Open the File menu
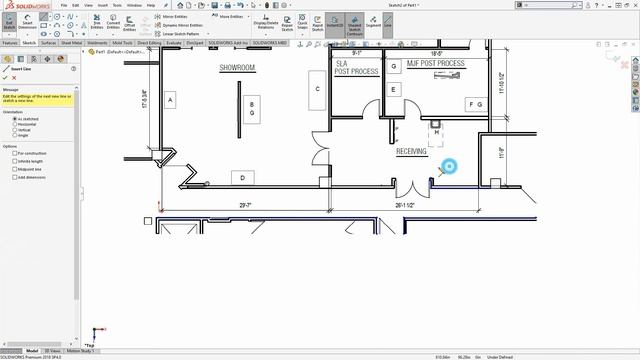640x360 pixels. click(64, 6)
